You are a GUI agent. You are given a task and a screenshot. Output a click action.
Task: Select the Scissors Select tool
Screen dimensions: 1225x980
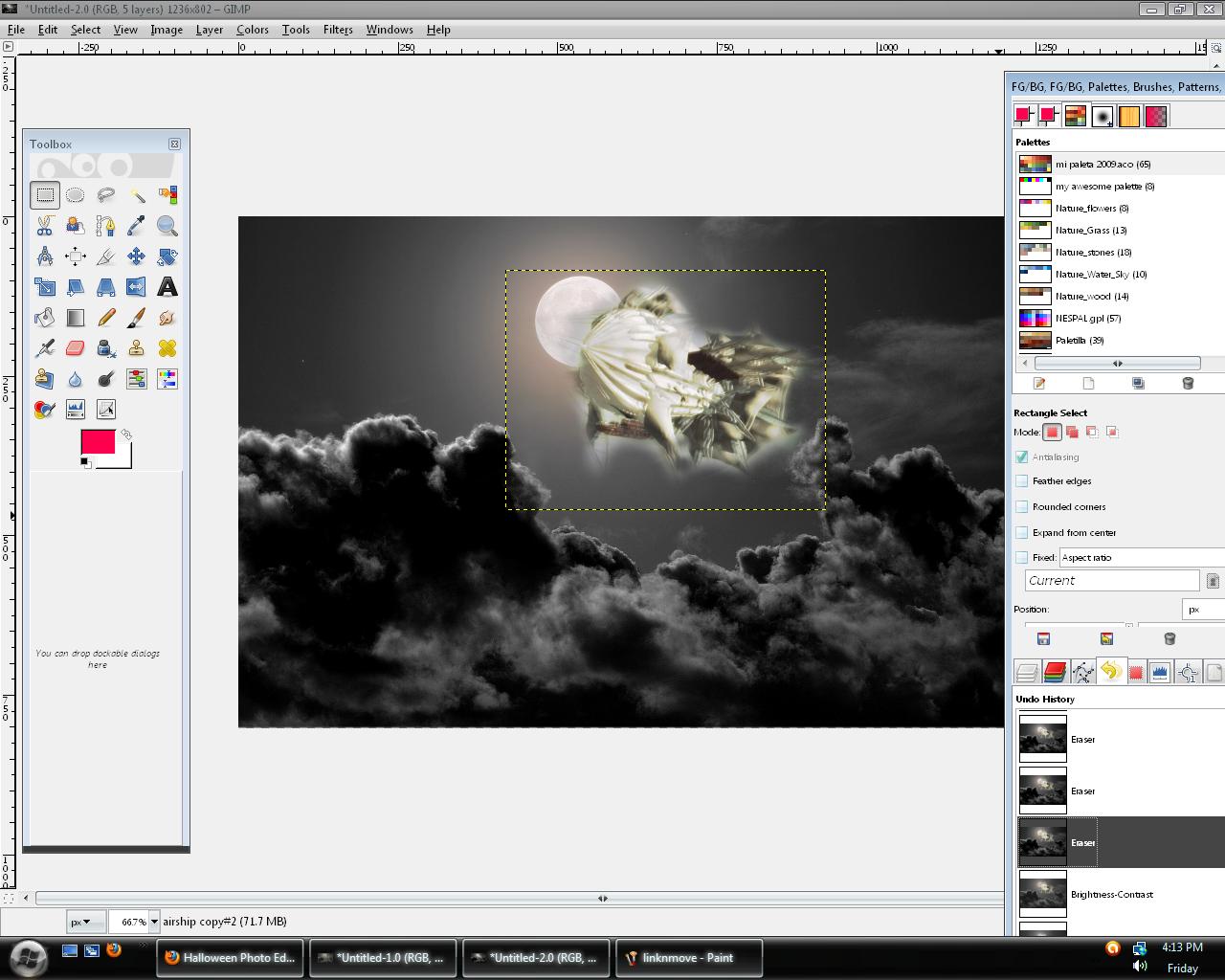pyautogui.click(x=45, y=226)
